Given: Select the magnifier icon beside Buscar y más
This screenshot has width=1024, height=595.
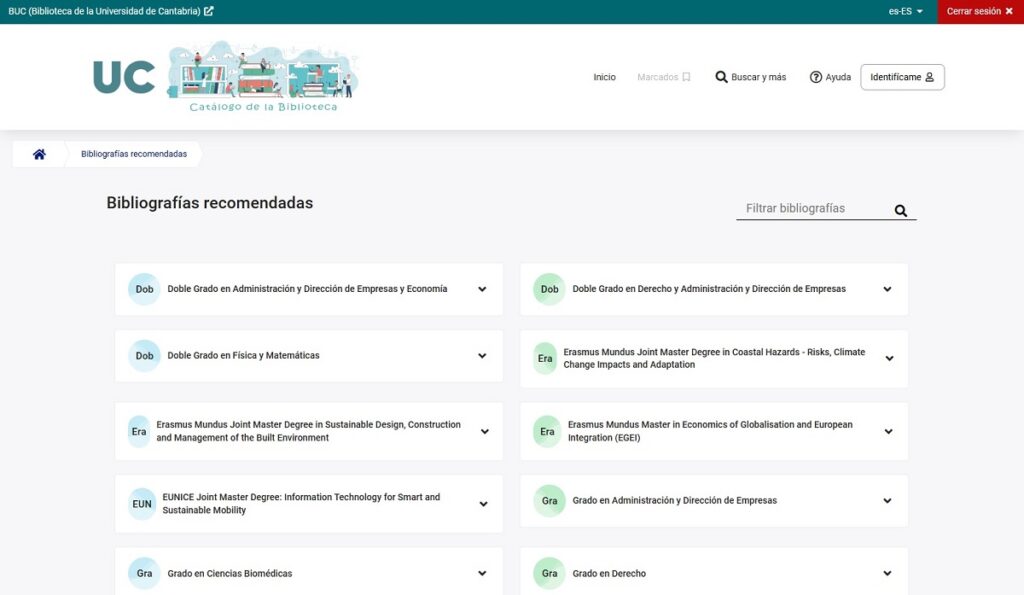Looking at the screenshot, I should coord(721,76).
